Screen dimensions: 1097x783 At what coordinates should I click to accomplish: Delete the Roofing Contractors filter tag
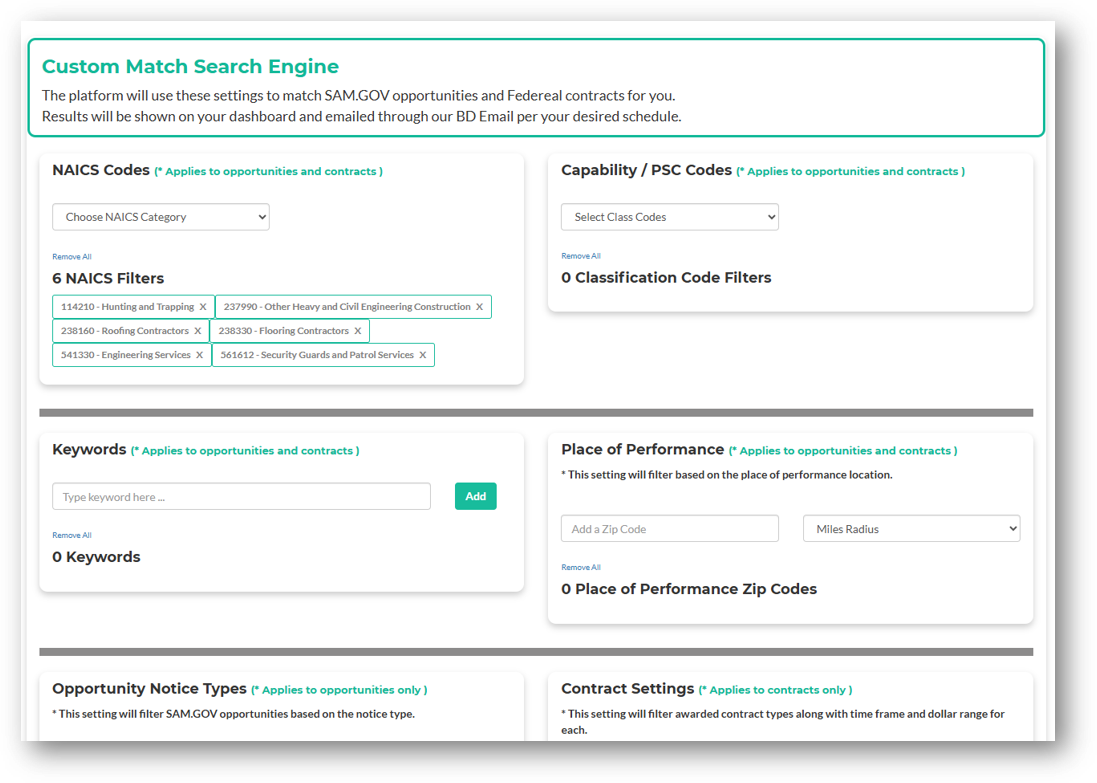(x=197, y=331)
